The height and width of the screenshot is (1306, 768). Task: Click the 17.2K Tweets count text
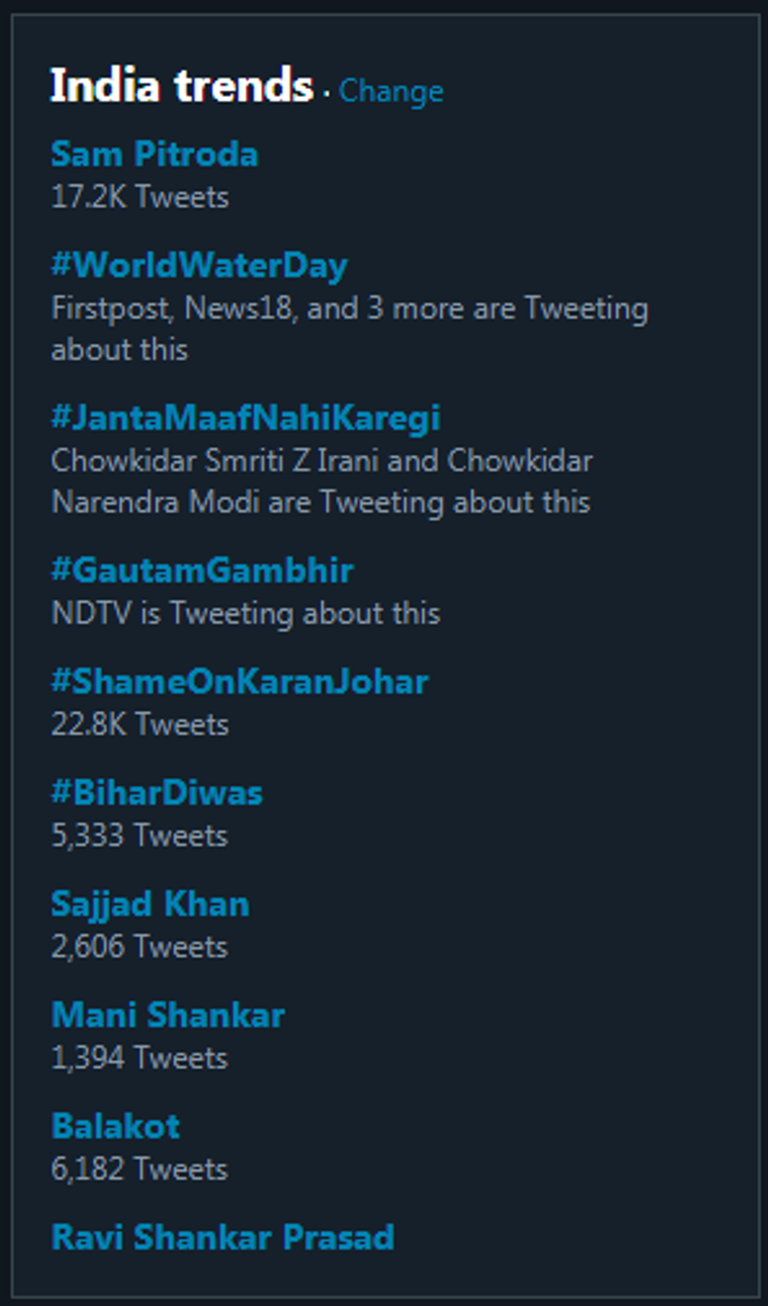click(140, 197)
